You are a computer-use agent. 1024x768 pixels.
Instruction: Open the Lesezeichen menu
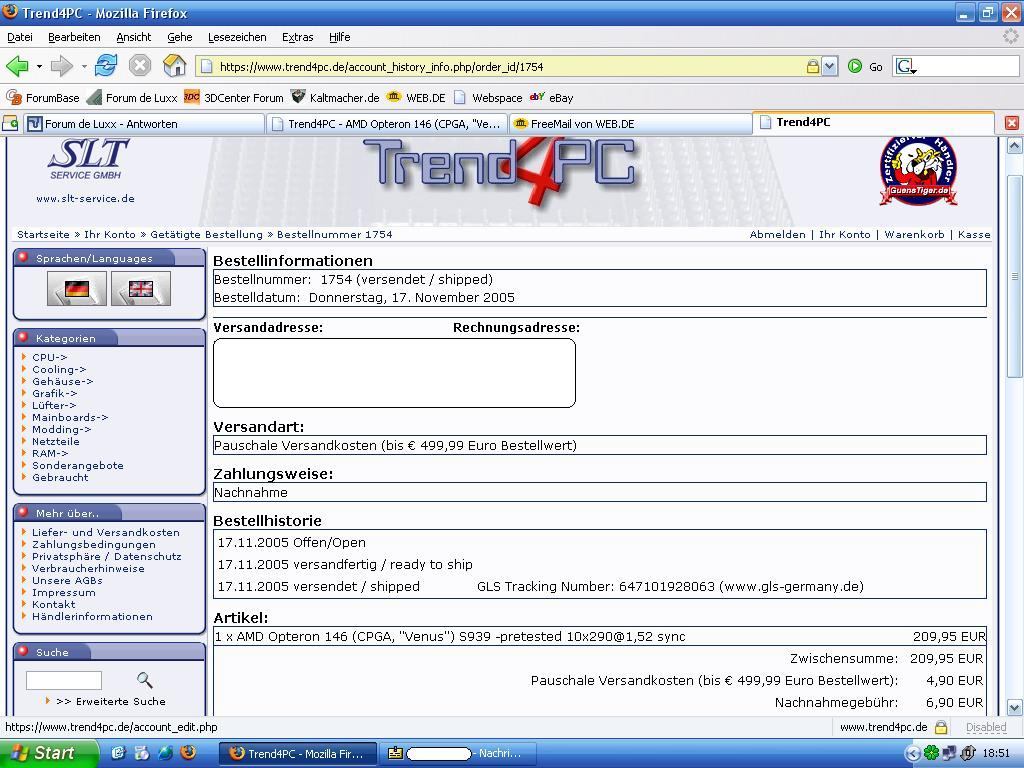click(x=237, y=37)
